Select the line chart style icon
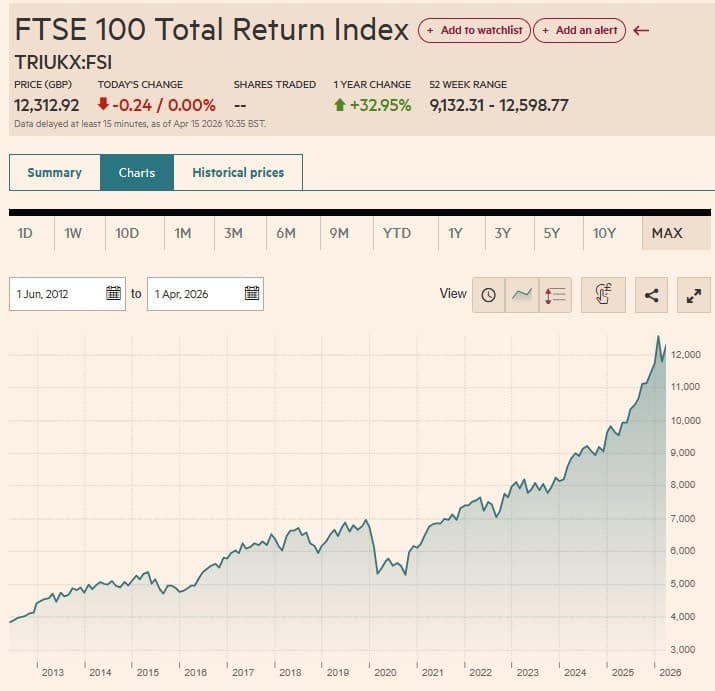The width and height of the screenshot is (715, 691). [522, 295]
